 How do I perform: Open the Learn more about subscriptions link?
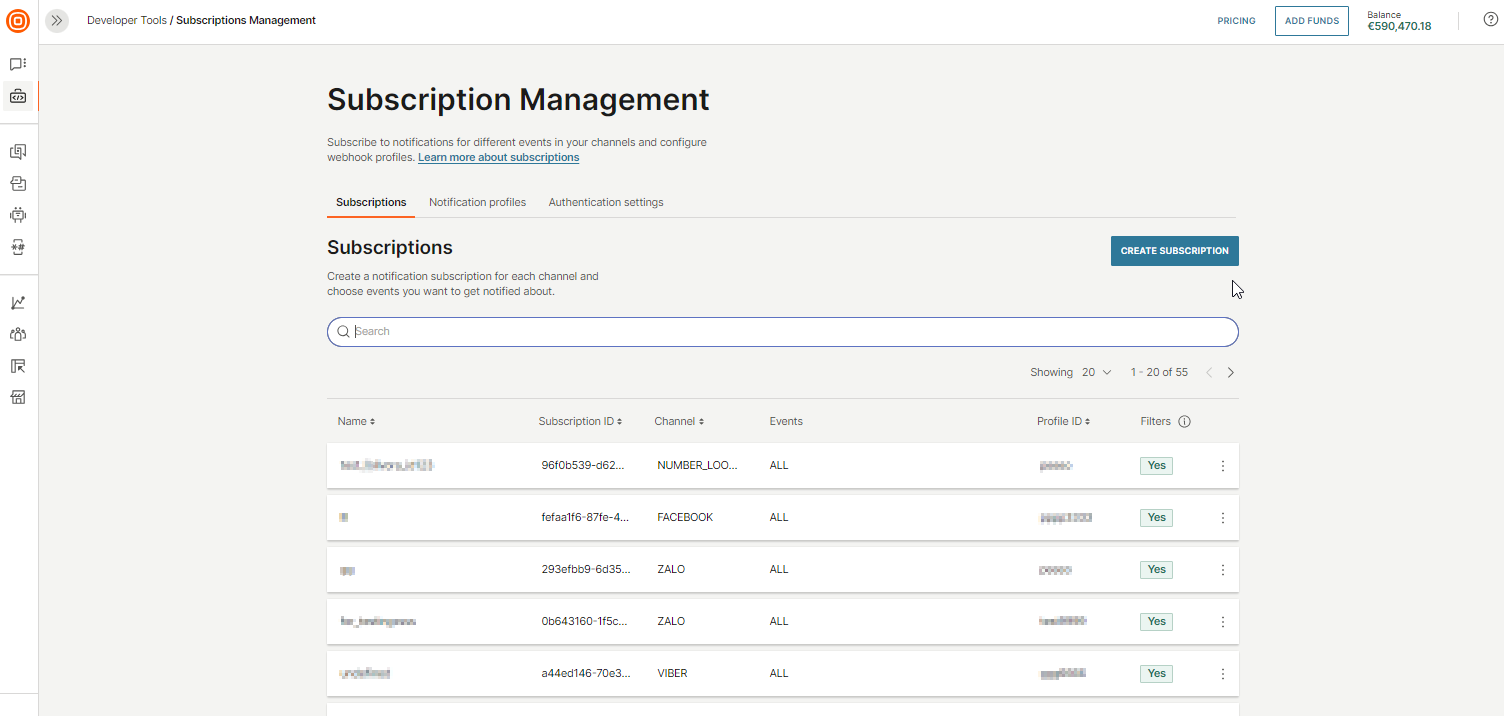click(x=498, y=157)
